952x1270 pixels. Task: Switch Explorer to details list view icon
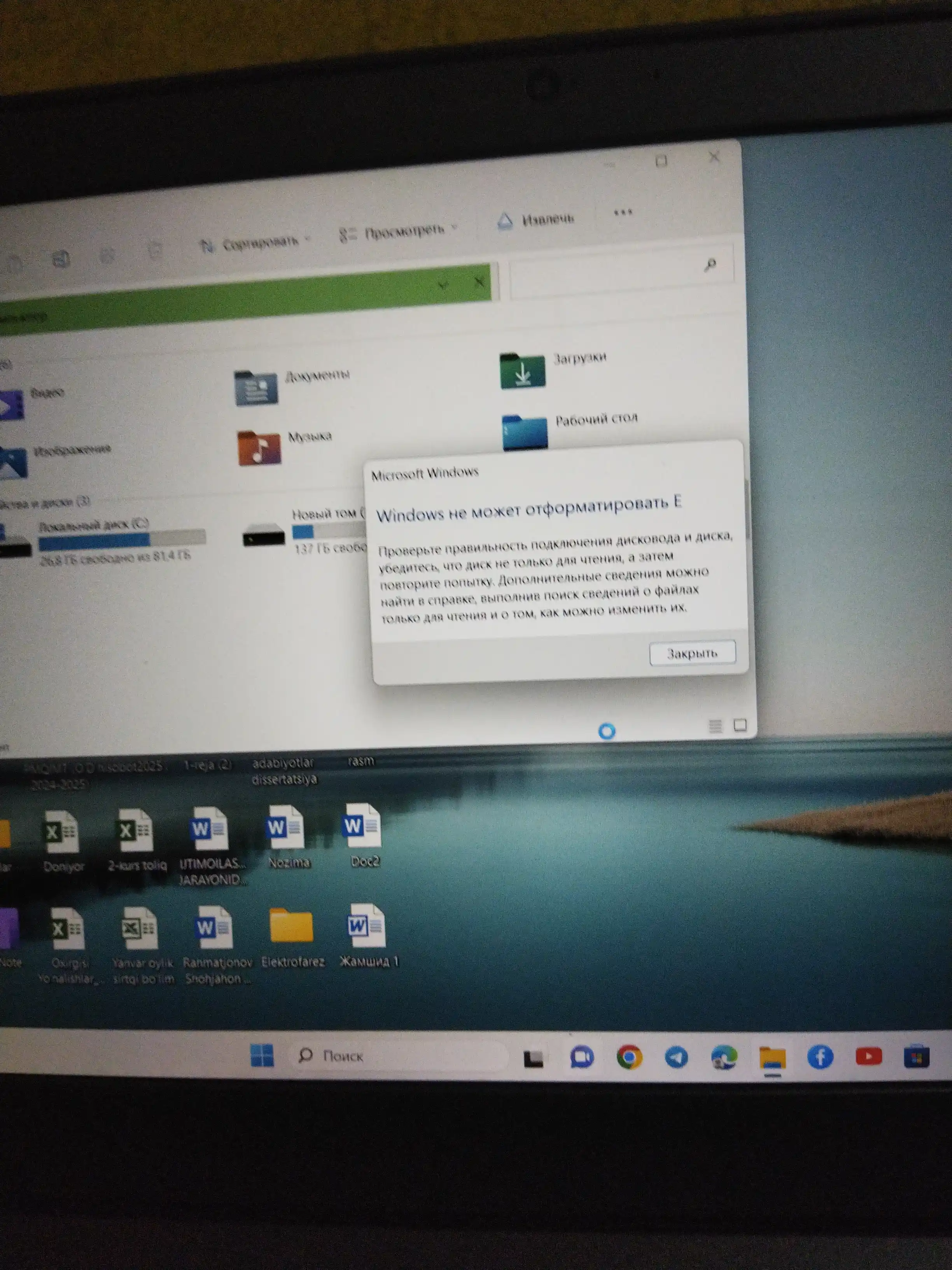pyautogui.click(x=715, y=726)
